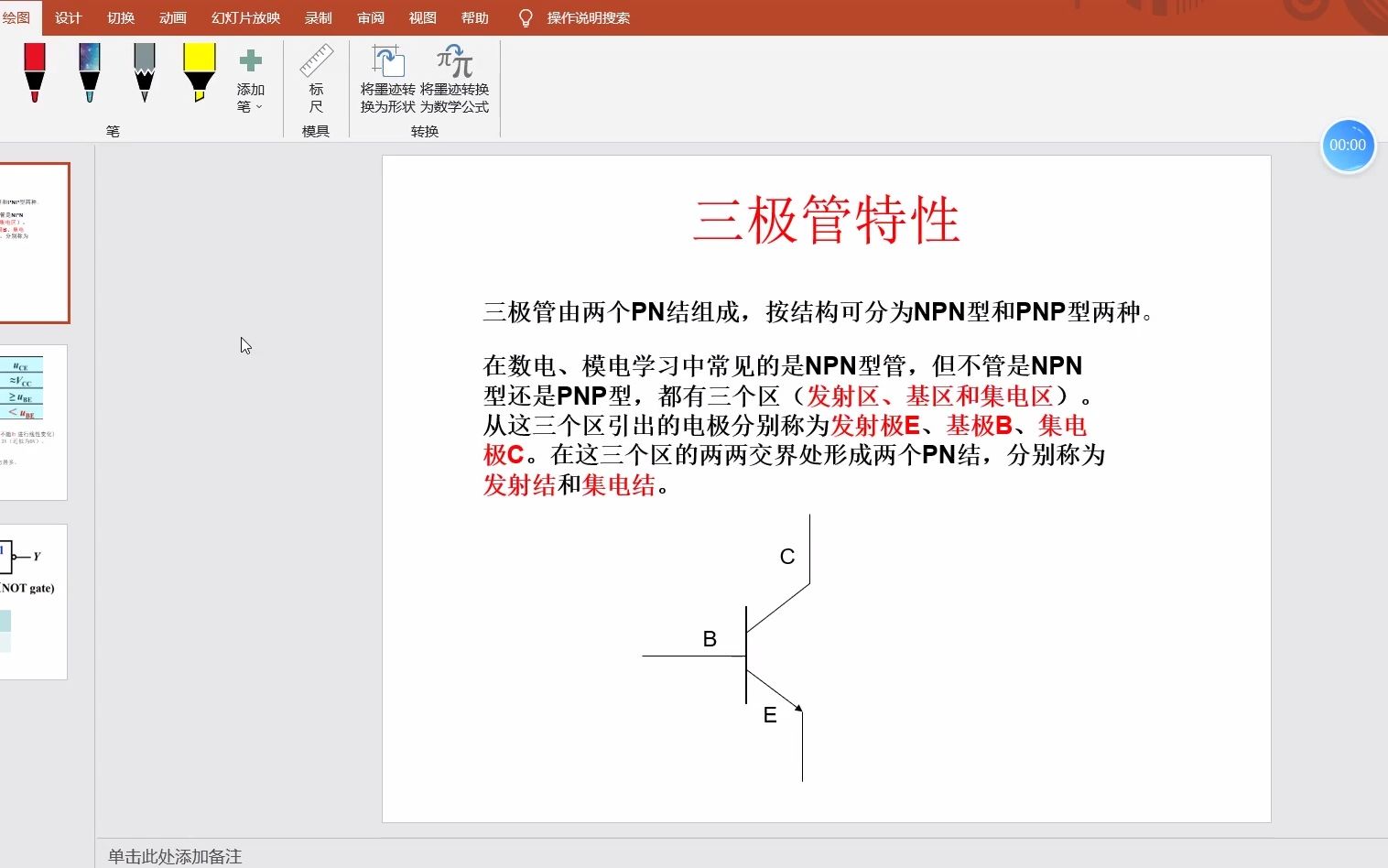
Task: Open the 设计 (Design) tab
Action: click(68, 17)
